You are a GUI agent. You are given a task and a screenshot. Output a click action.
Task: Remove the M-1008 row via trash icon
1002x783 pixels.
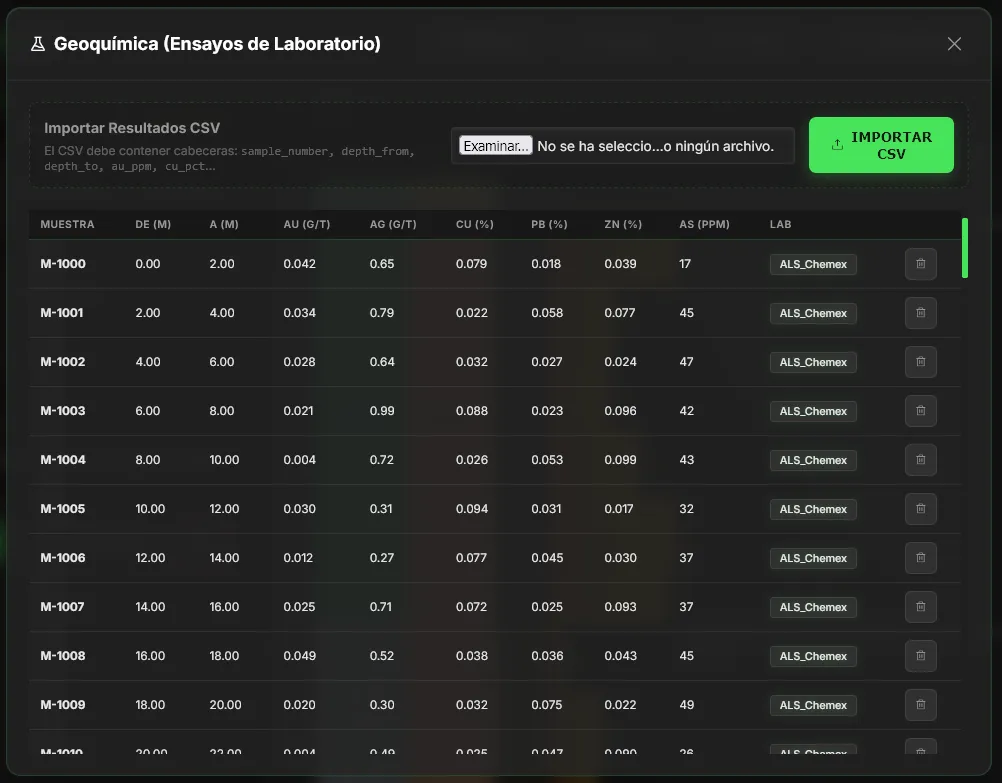921,656
